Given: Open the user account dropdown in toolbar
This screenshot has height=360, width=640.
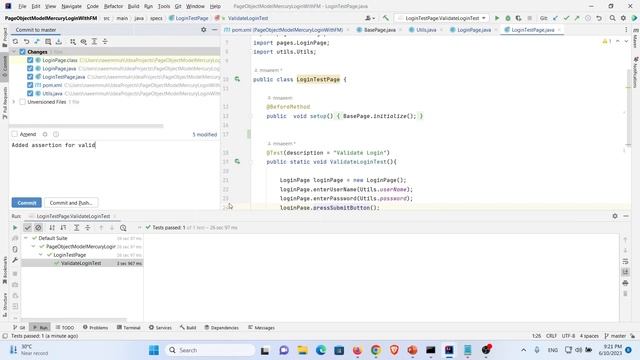Looking at the screenshot, I should [x=370, y=18].
